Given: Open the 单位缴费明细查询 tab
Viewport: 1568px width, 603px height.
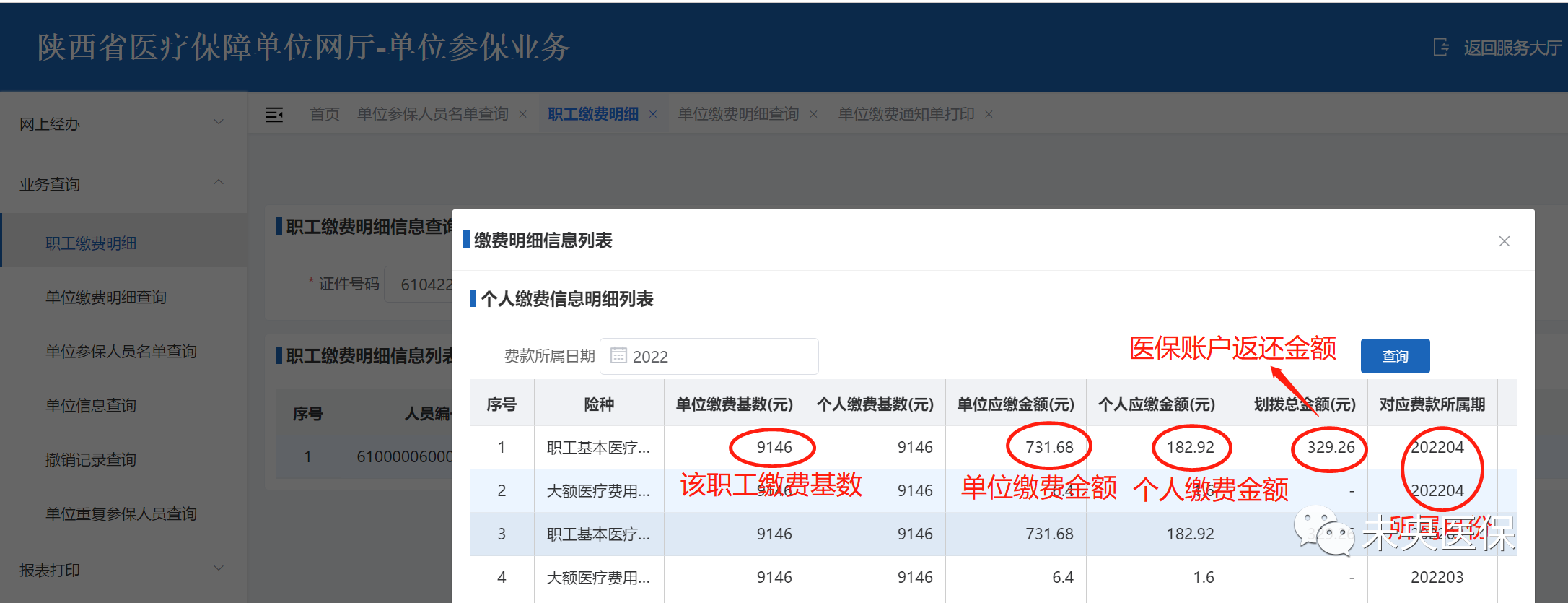Looking at the screenshot, I should pos(738,114).
